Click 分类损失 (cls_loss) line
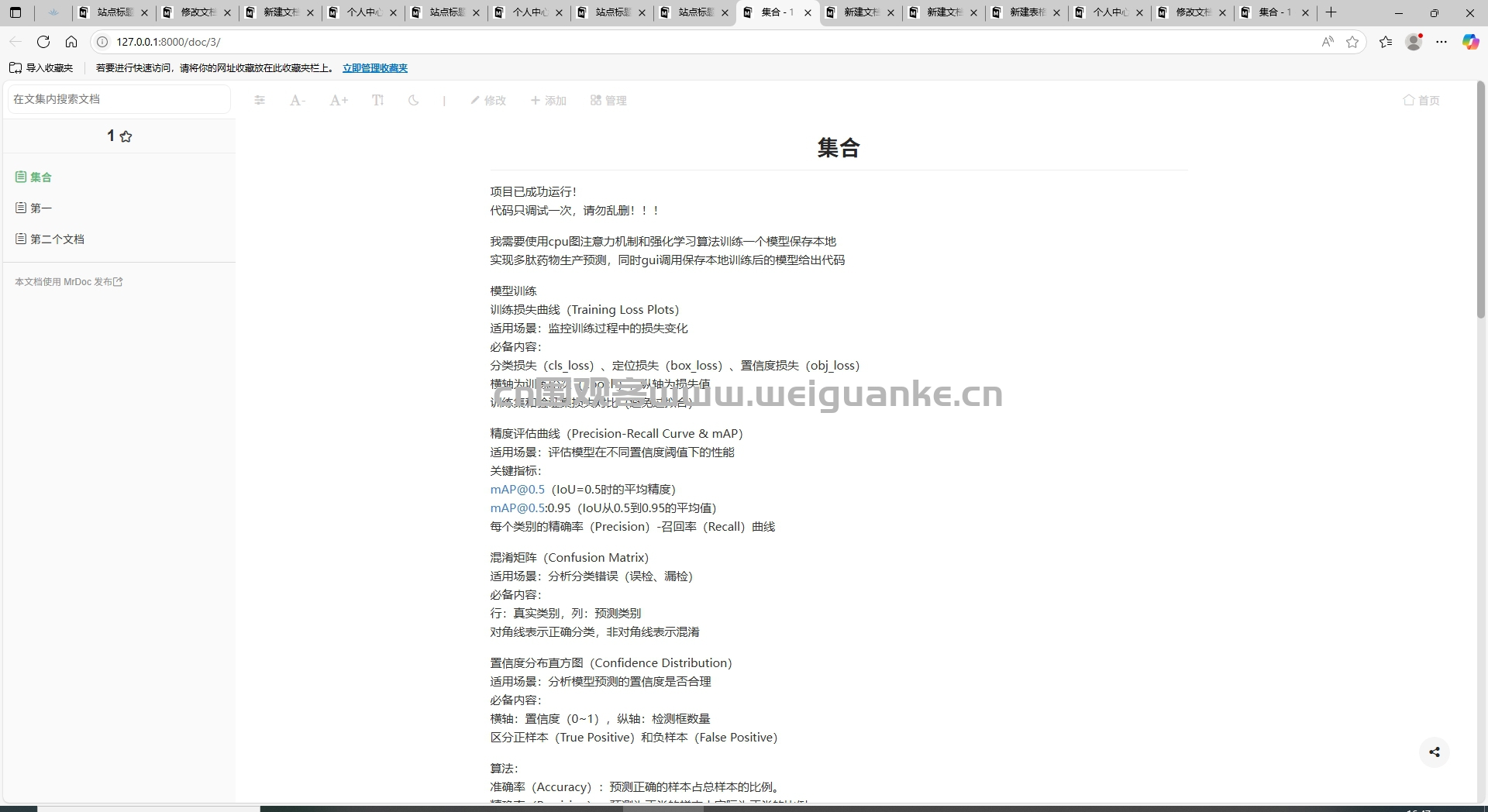The width and height of the screenshot is (1488, 812). pos(675,365)
